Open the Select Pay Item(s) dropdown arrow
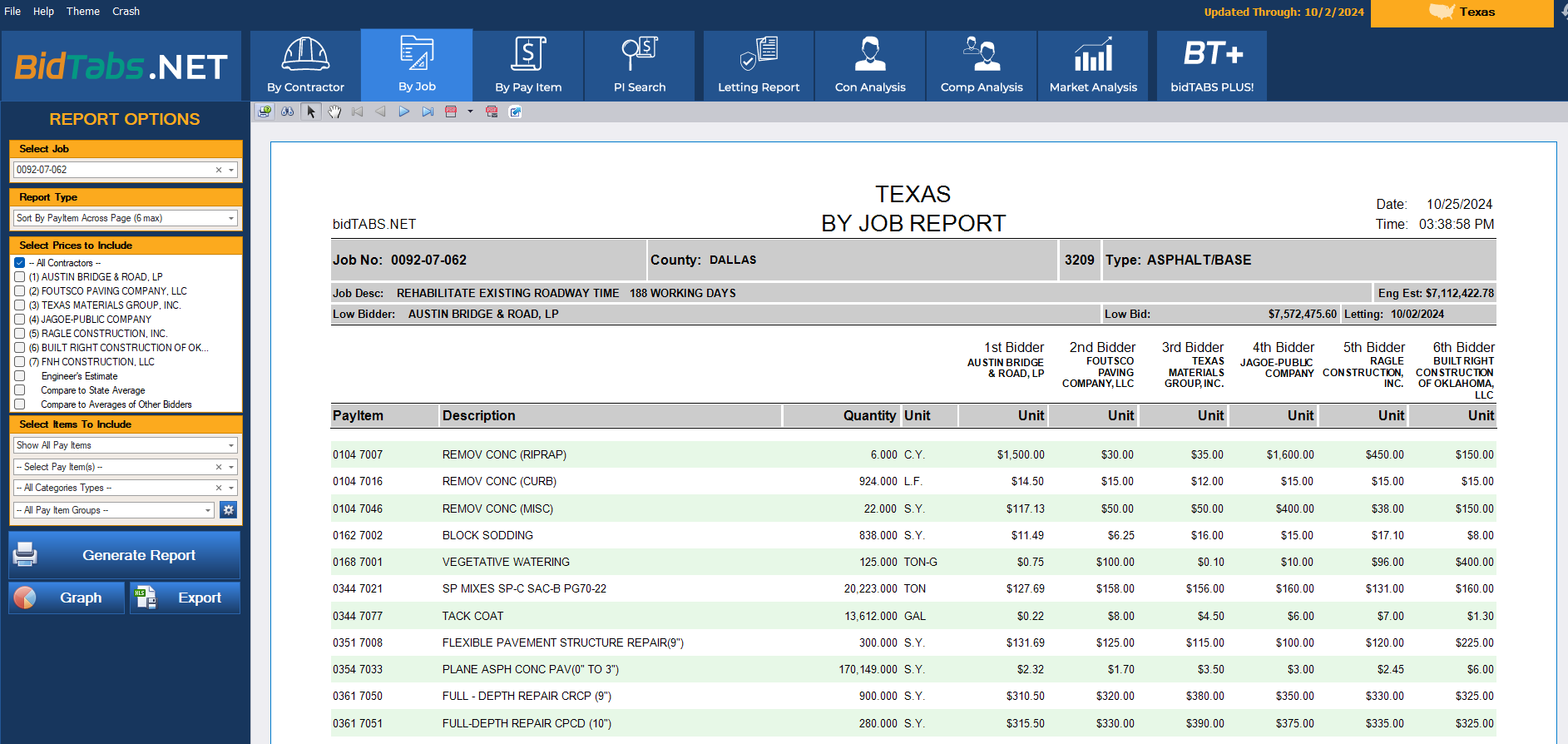 pos(231,467)
